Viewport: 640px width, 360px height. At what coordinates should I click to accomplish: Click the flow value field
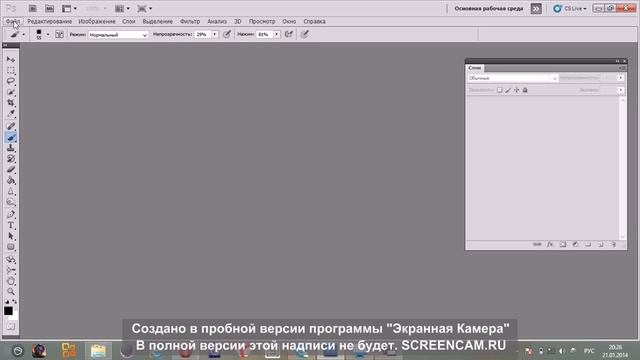[264, 34]
